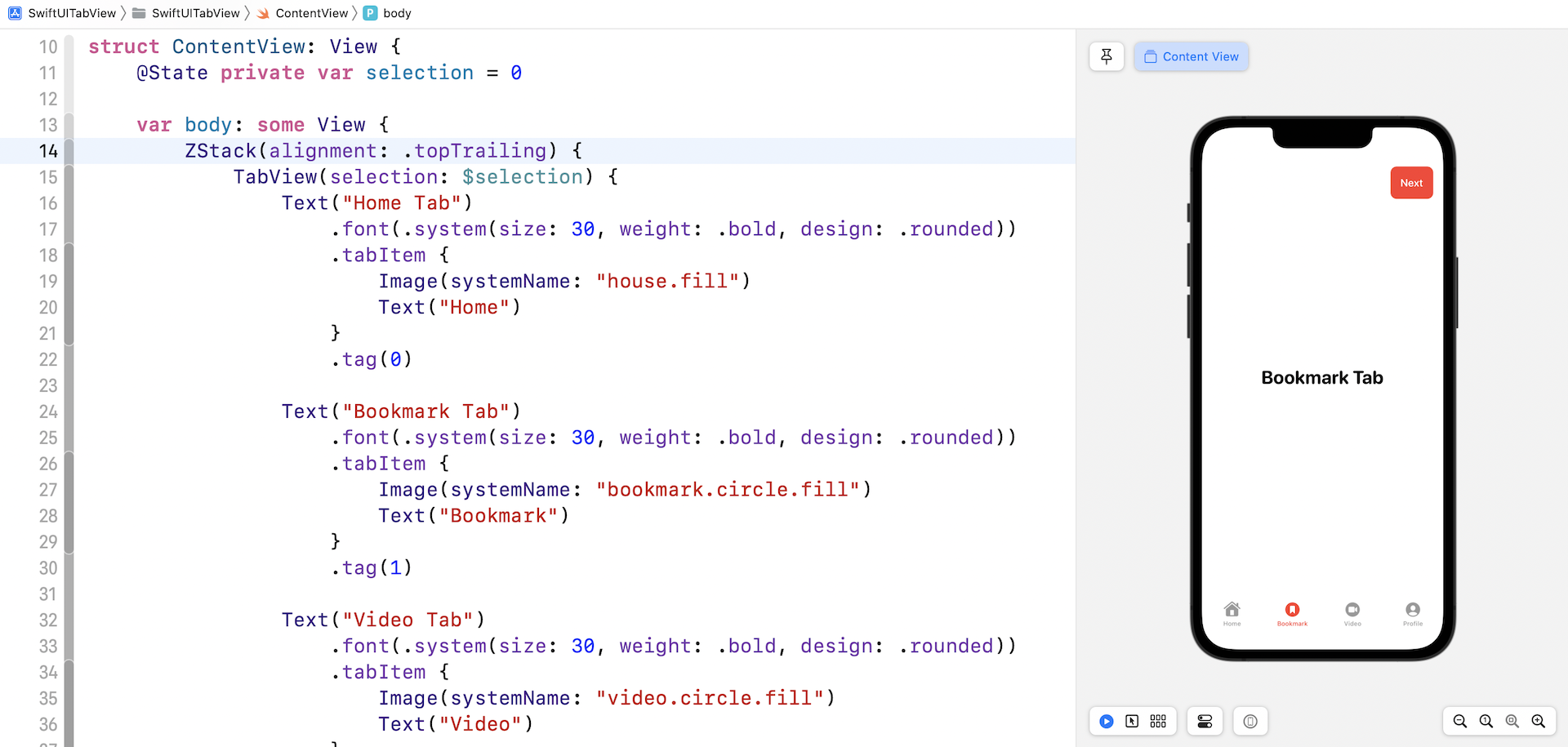This screenshot has height=747, width=1568.
Task: Select the Home tab in the simulated app
Action: (x=1232, y=612)
